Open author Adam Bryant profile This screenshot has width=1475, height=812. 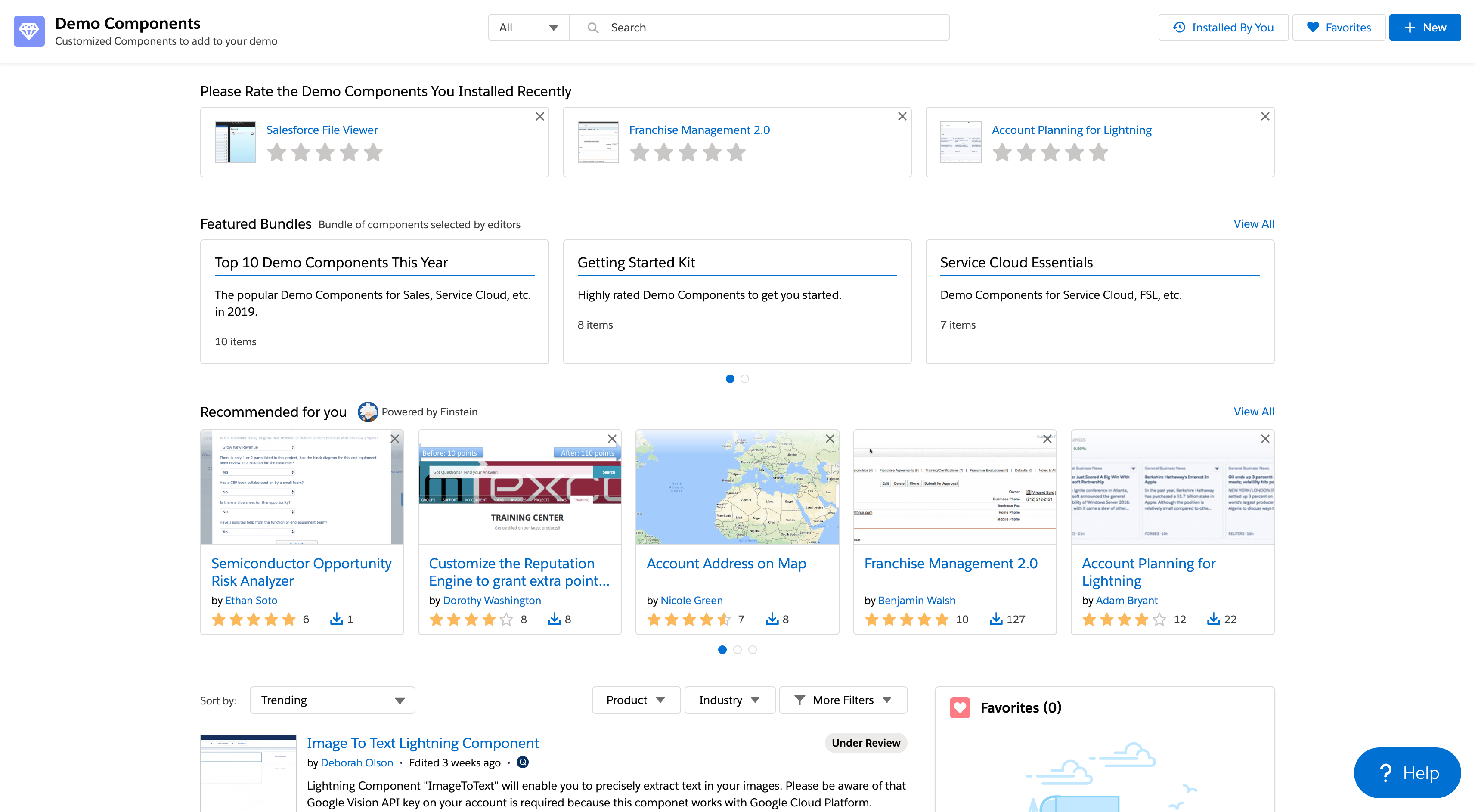1127,600
